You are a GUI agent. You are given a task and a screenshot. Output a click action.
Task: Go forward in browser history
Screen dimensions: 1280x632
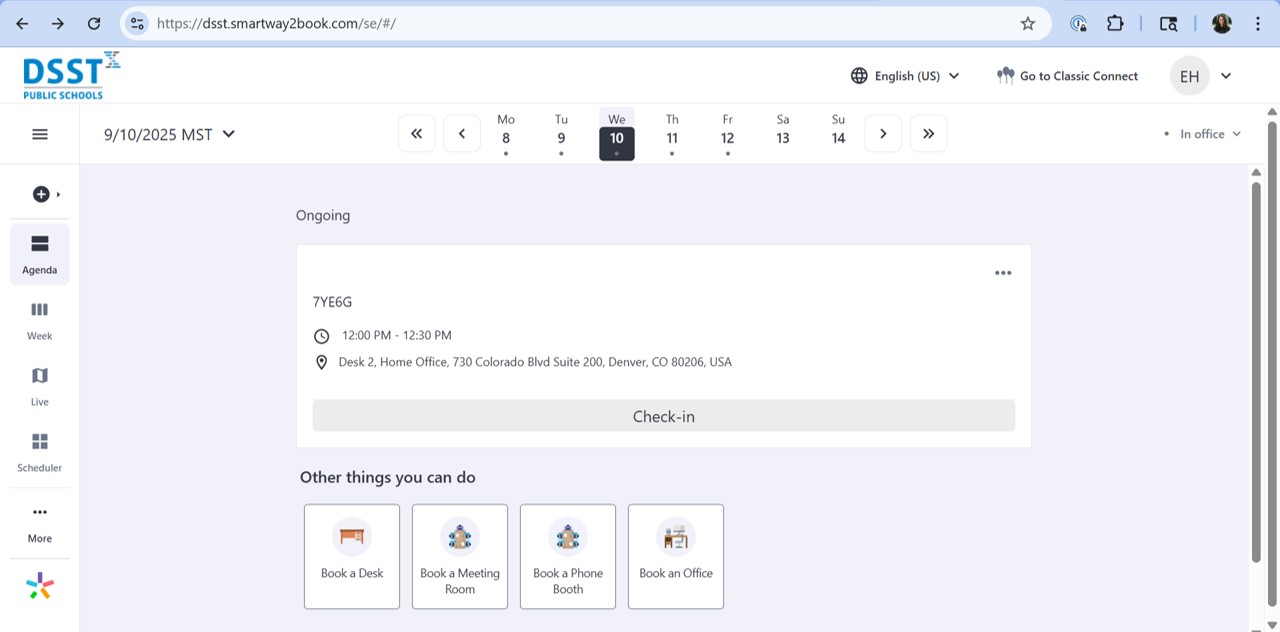58,23
